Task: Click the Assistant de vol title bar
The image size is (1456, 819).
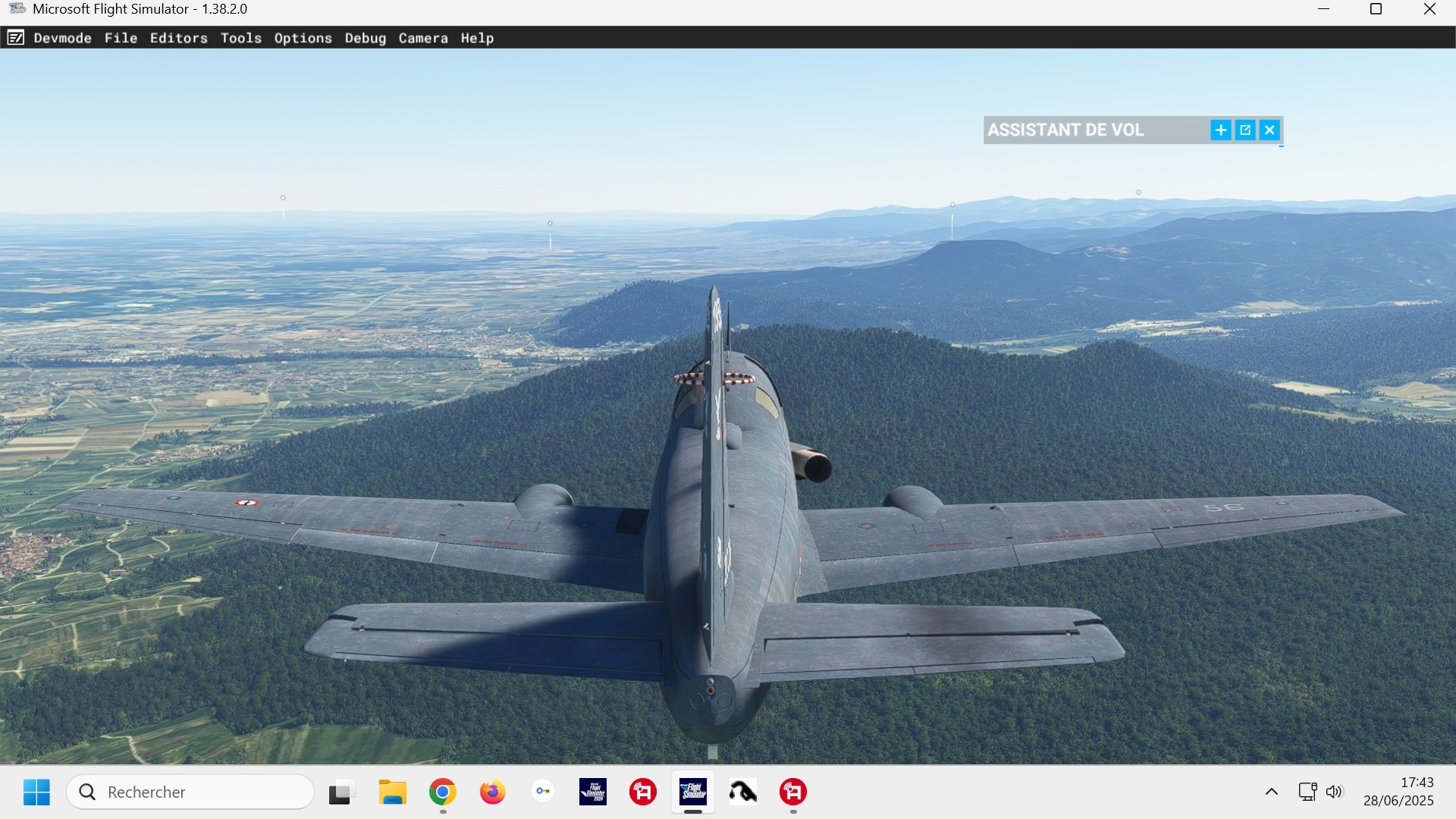Action: tap(1065, 130)
